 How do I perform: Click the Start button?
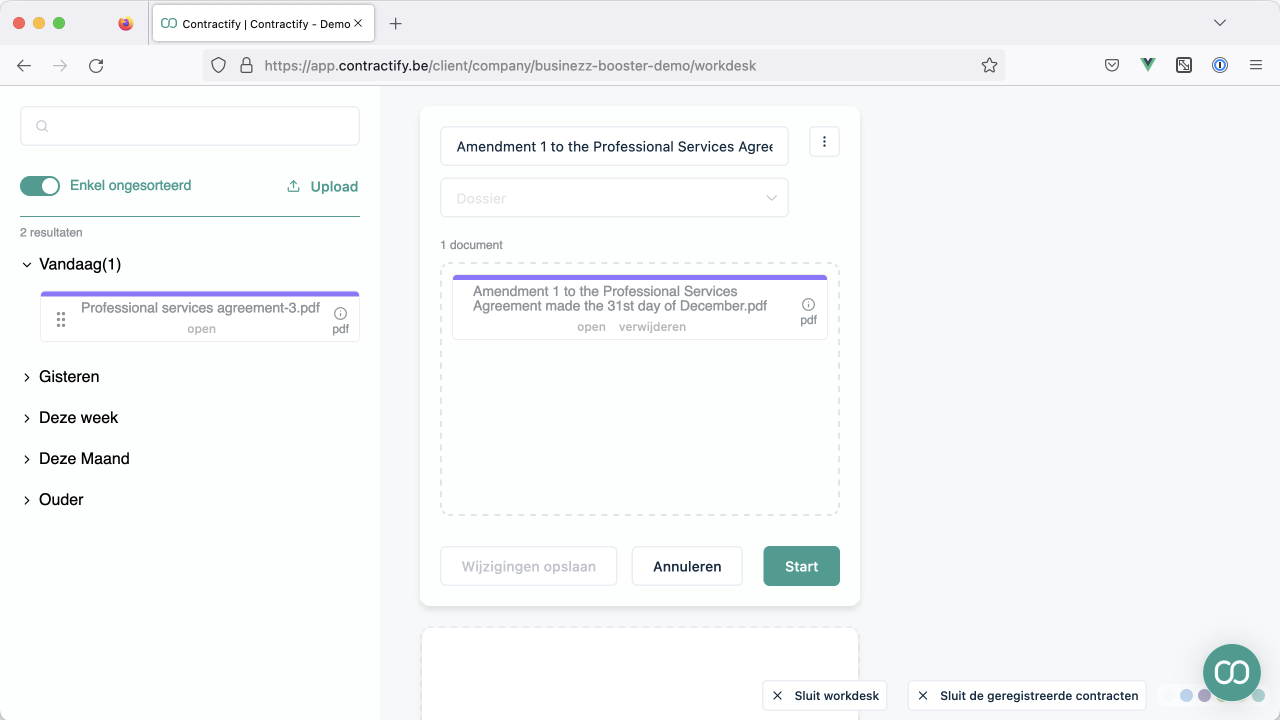801,566
